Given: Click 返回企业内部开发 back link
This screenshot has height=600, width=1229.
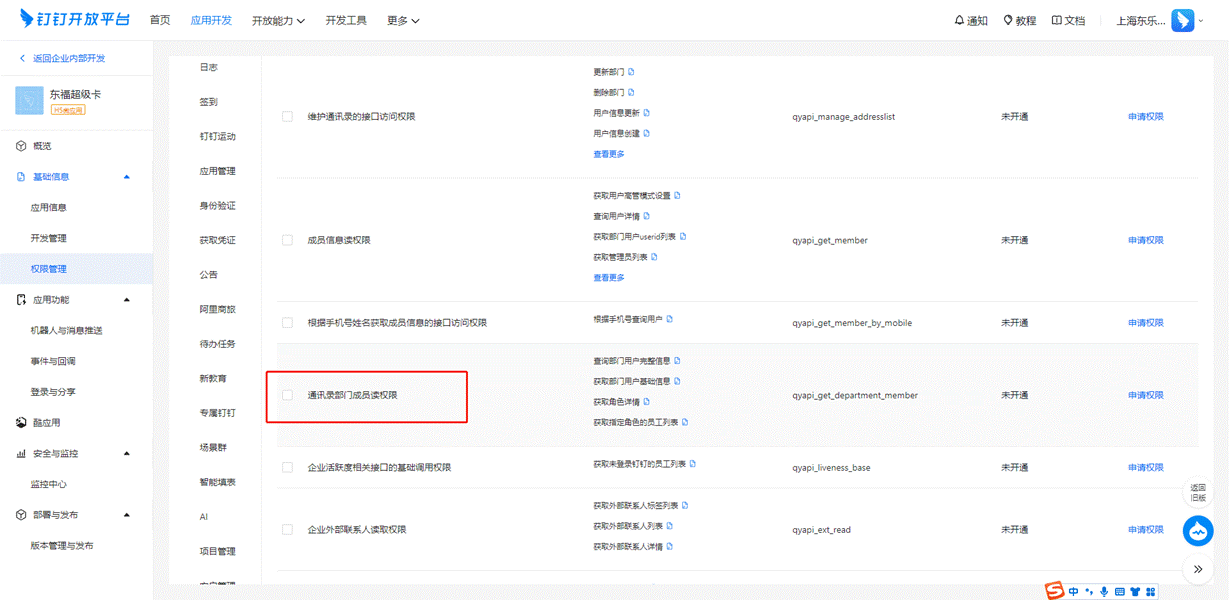Looking at the screenshot, I should click(x=68, y=58).
